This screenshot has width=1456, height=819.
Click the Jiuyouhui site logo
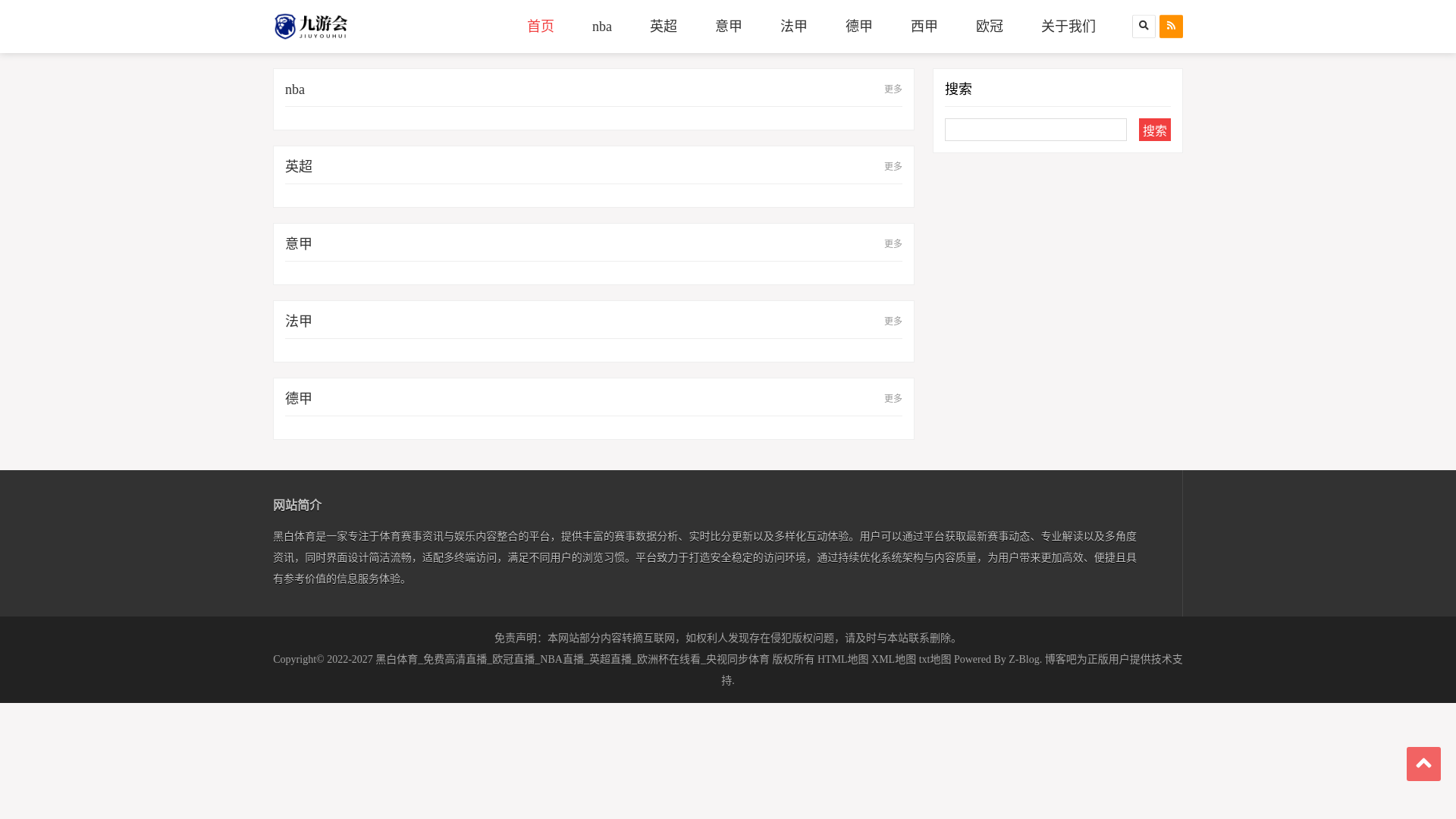[x=311, y=27]
